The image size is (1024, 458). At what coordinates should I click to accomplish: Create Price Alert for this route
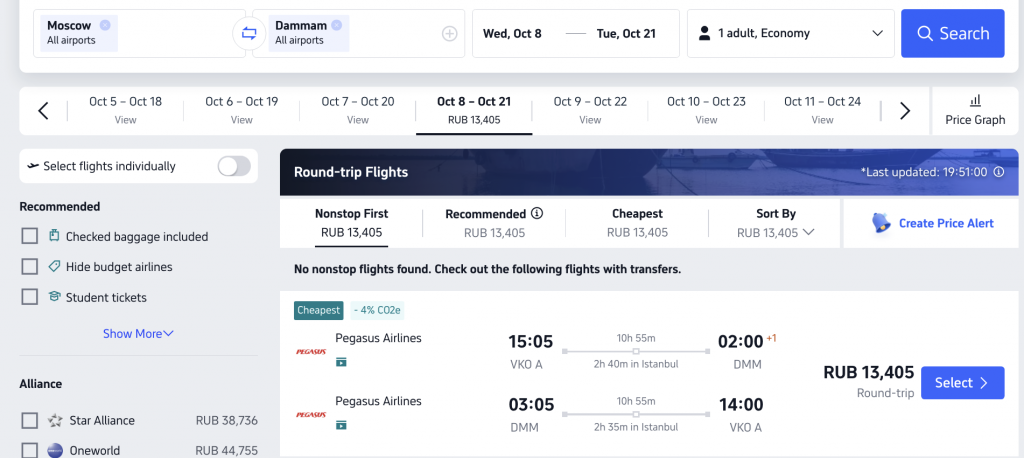(931, 223)
